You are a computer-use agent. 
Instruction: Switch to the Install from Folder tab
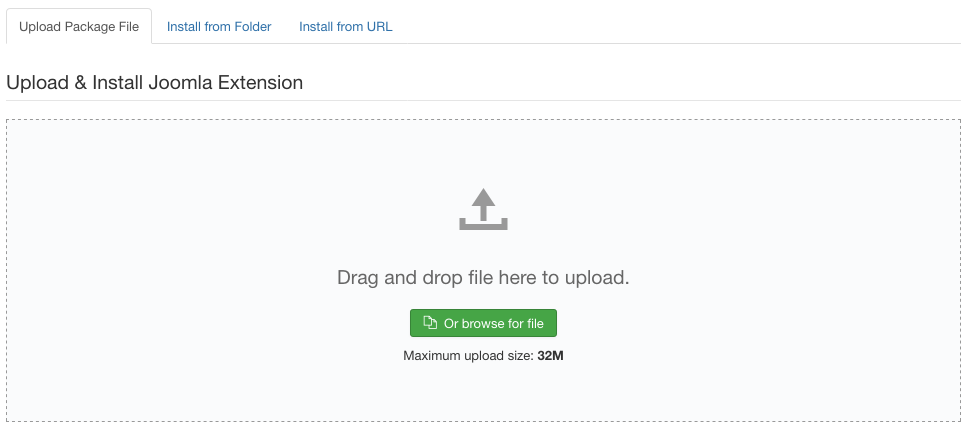pos(219,27)
